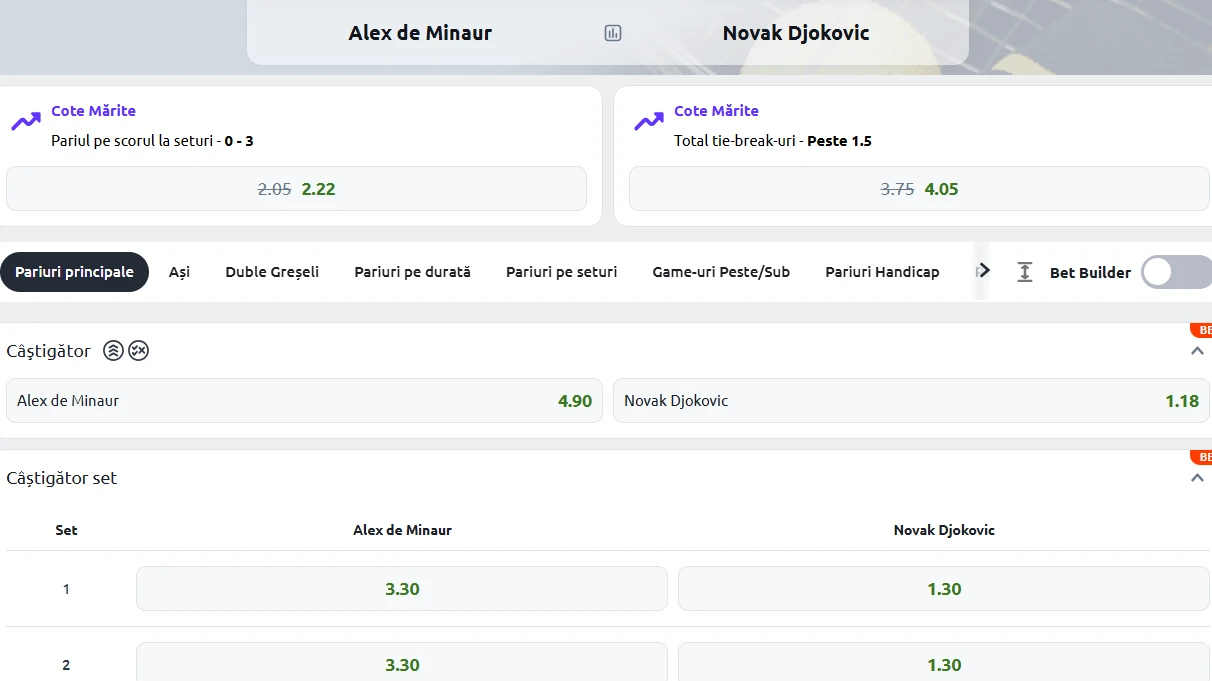Click Cote Mărite label on tie-break card
The image size is (1212, 681).
(716, 111)
